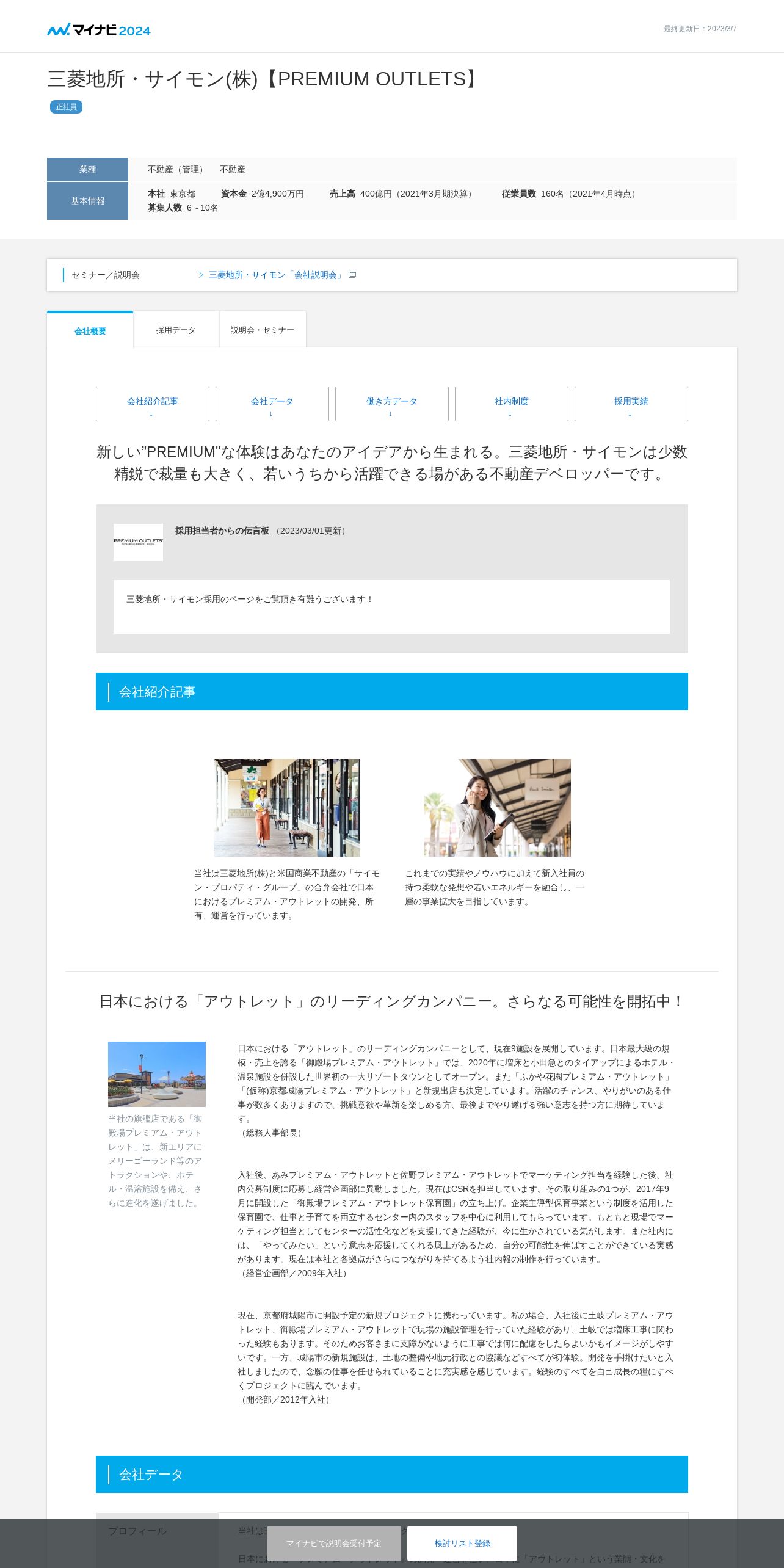Click the message 三菱地所・サイモン採用のページをご覧頂き有難うございます！

[250, 599]
